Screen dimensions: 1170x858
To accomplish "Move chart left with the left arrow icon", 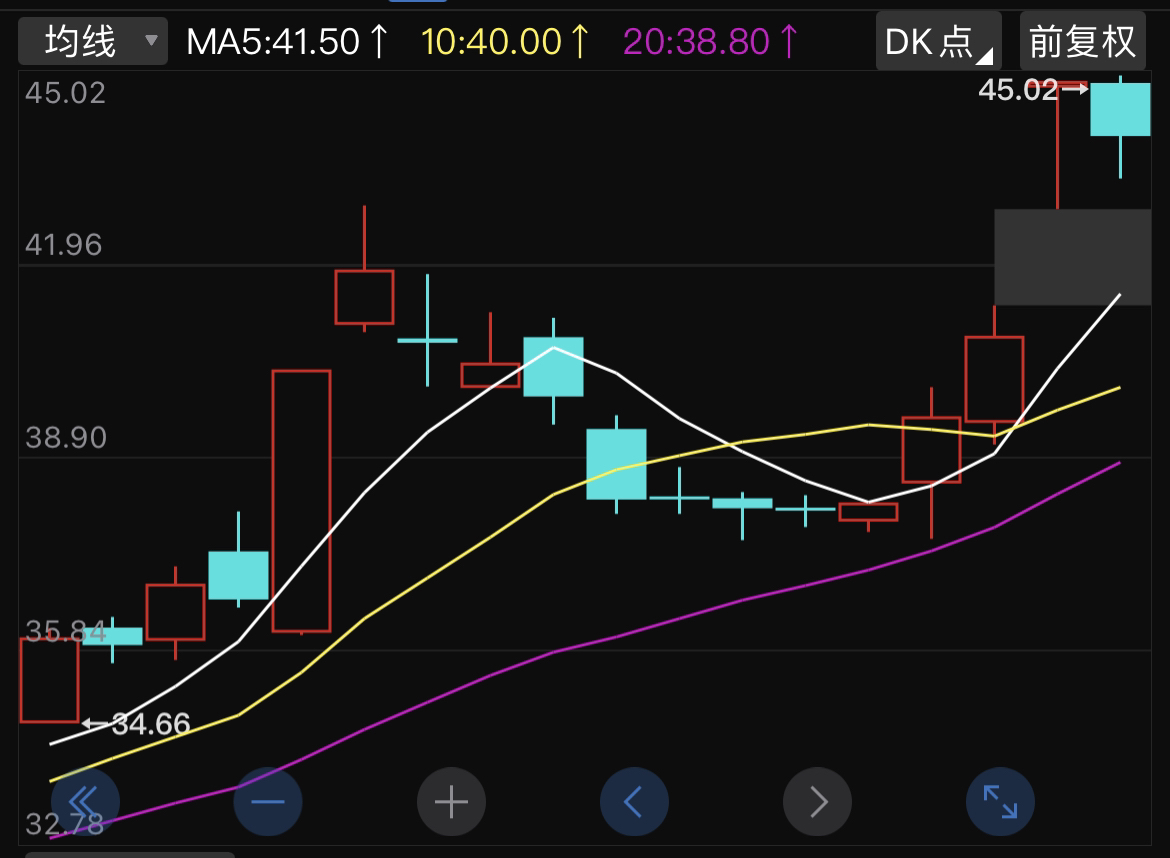I will tap(634, 801).
